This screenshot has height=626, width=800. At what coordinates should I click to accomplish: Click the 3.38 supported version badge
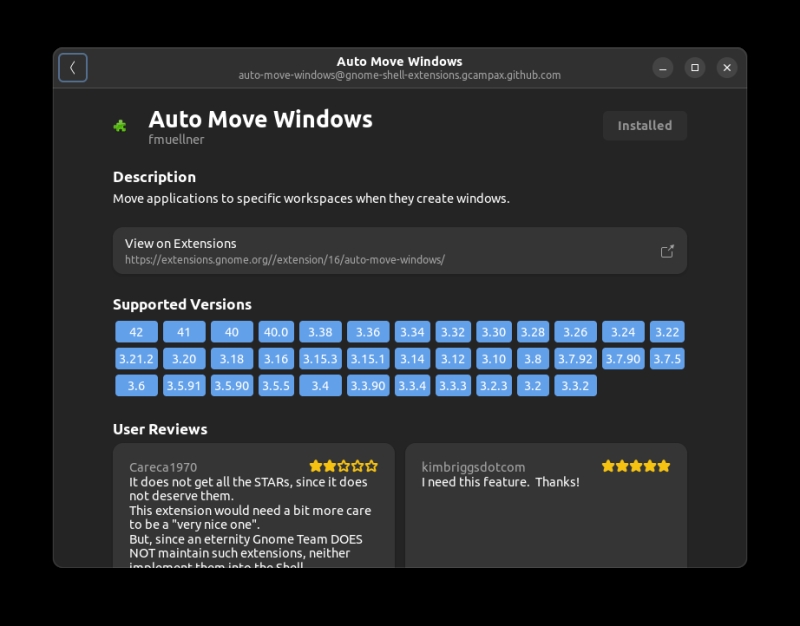coord(320,332)
